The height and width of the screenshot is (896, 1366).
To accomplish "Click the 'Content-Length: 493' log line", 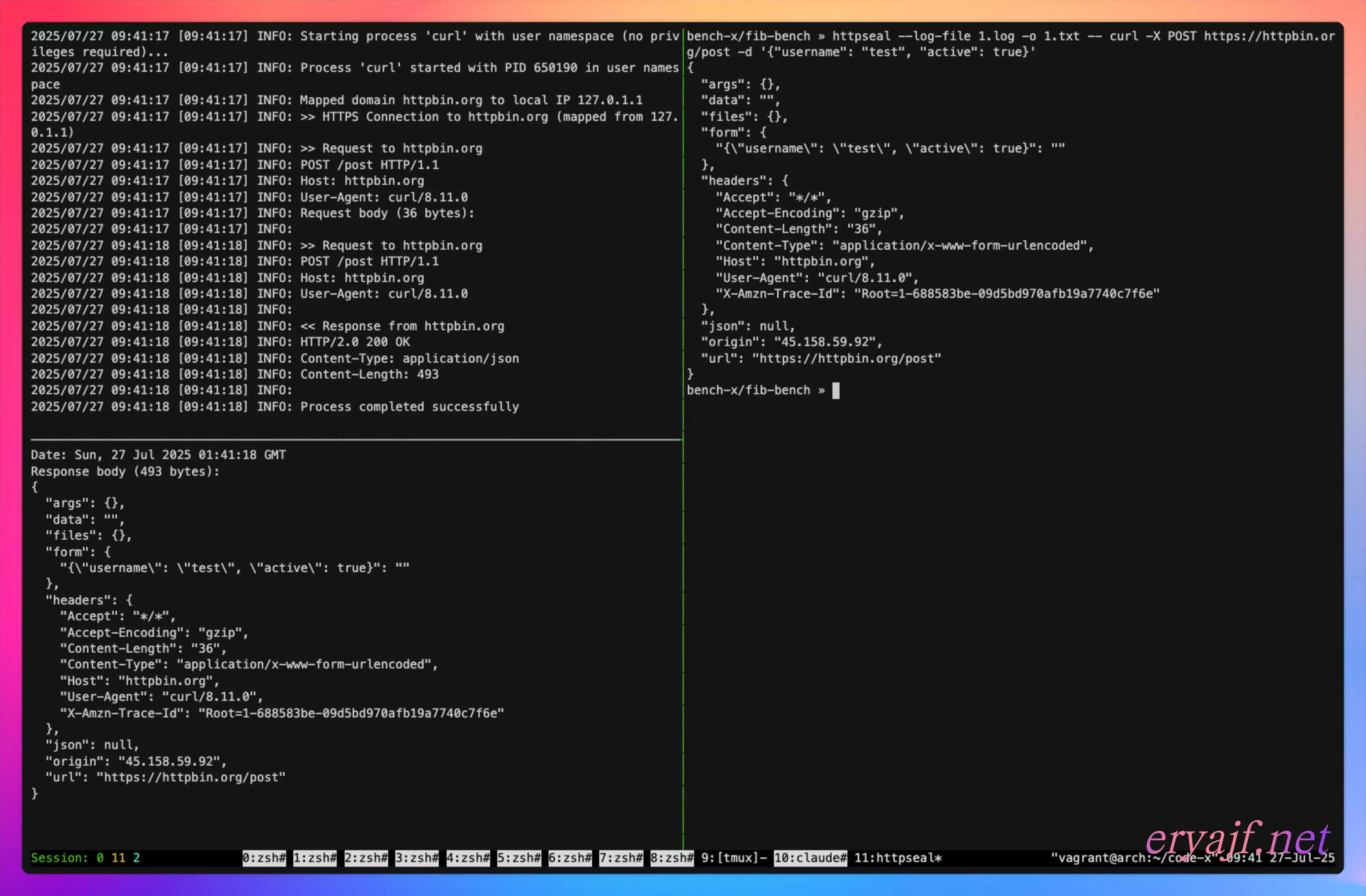I will [235, 374].
